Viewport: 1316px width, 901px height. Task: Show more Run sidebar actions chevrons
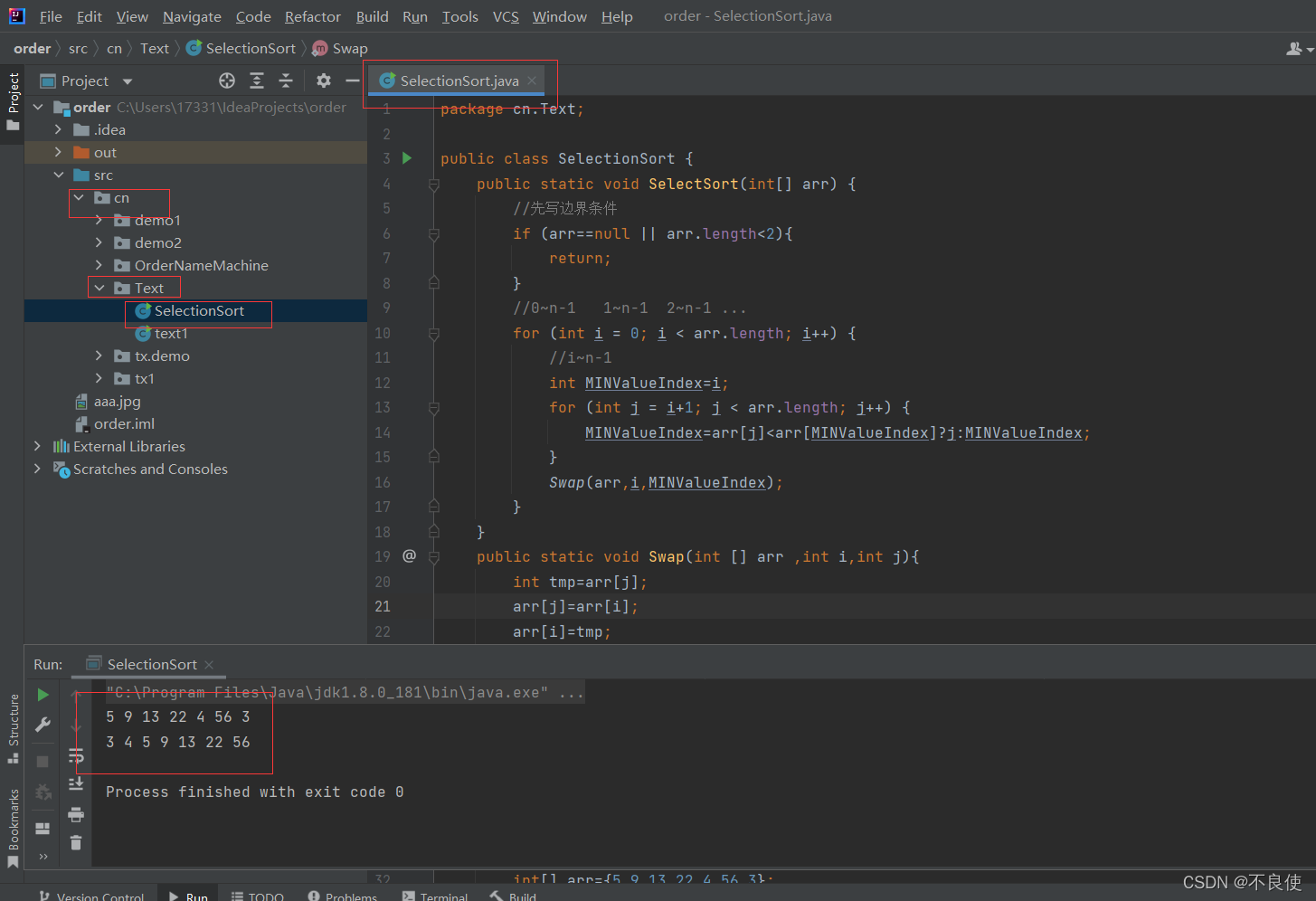(43, 856)
